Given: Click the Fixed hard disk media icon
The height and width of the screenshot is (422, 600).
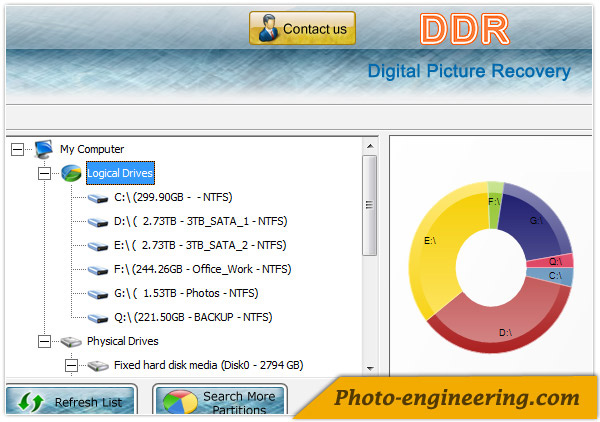Looking at the screenshot, I should tap(98, 366).
